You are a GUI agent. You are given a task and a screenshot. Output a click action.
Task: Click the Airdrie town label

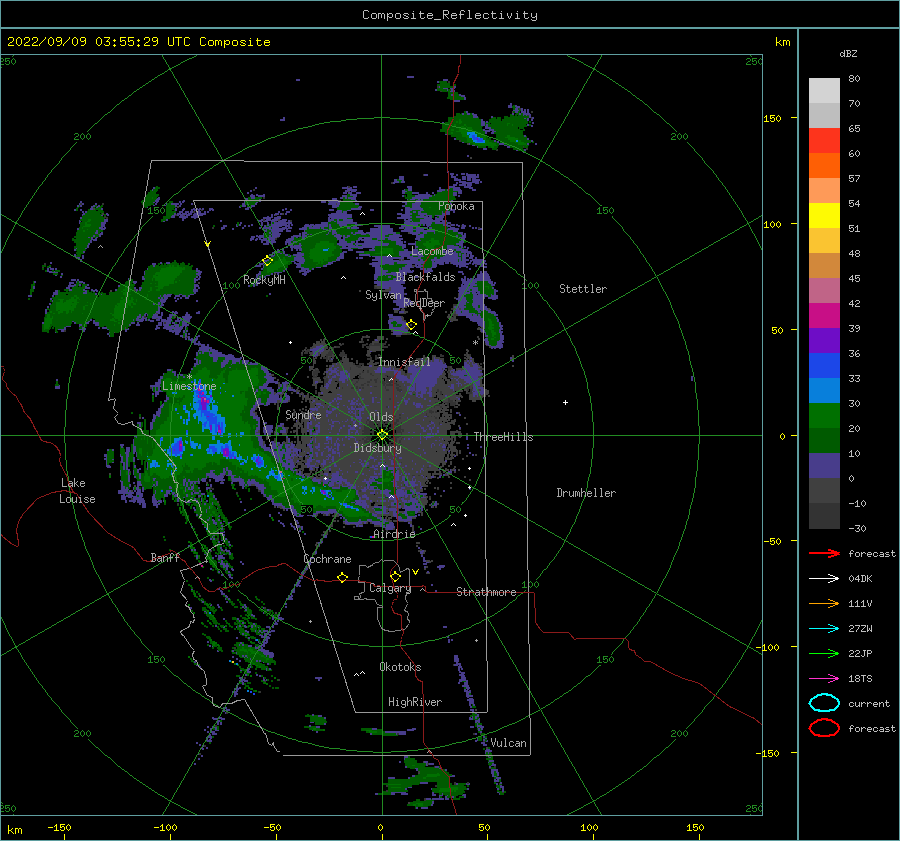pos(394,534)
